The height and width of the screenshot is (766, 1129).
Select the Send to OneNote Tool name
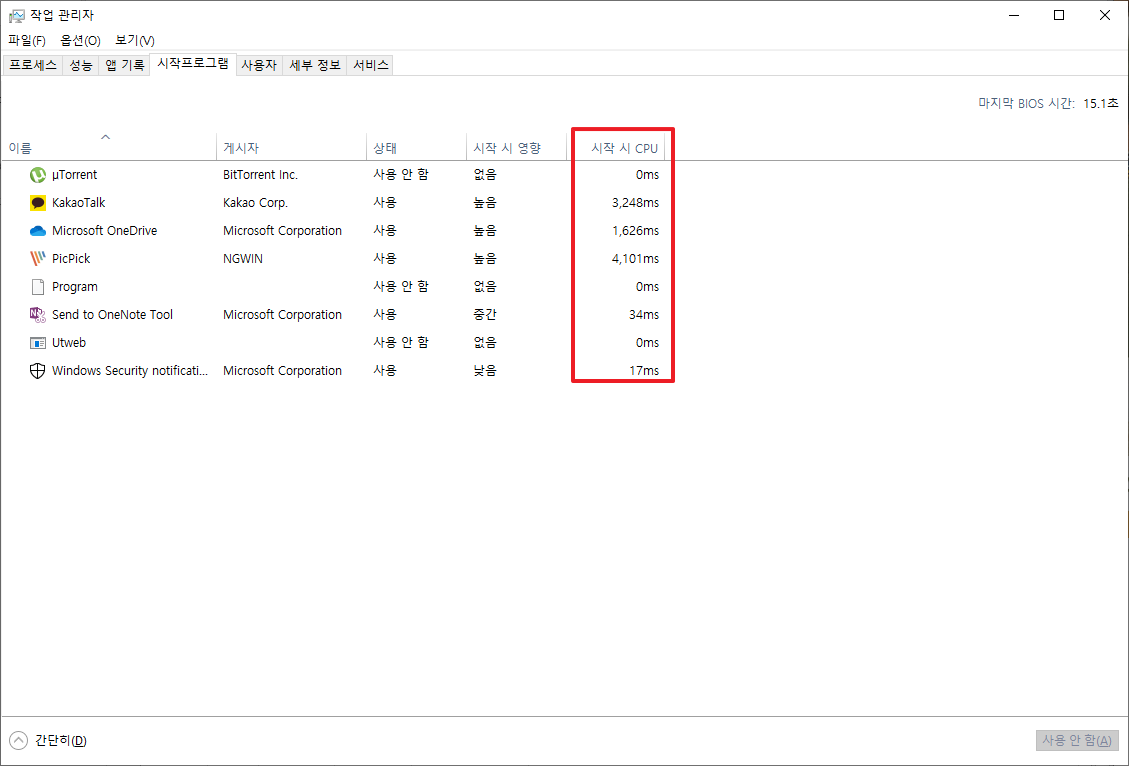(112, 315)
